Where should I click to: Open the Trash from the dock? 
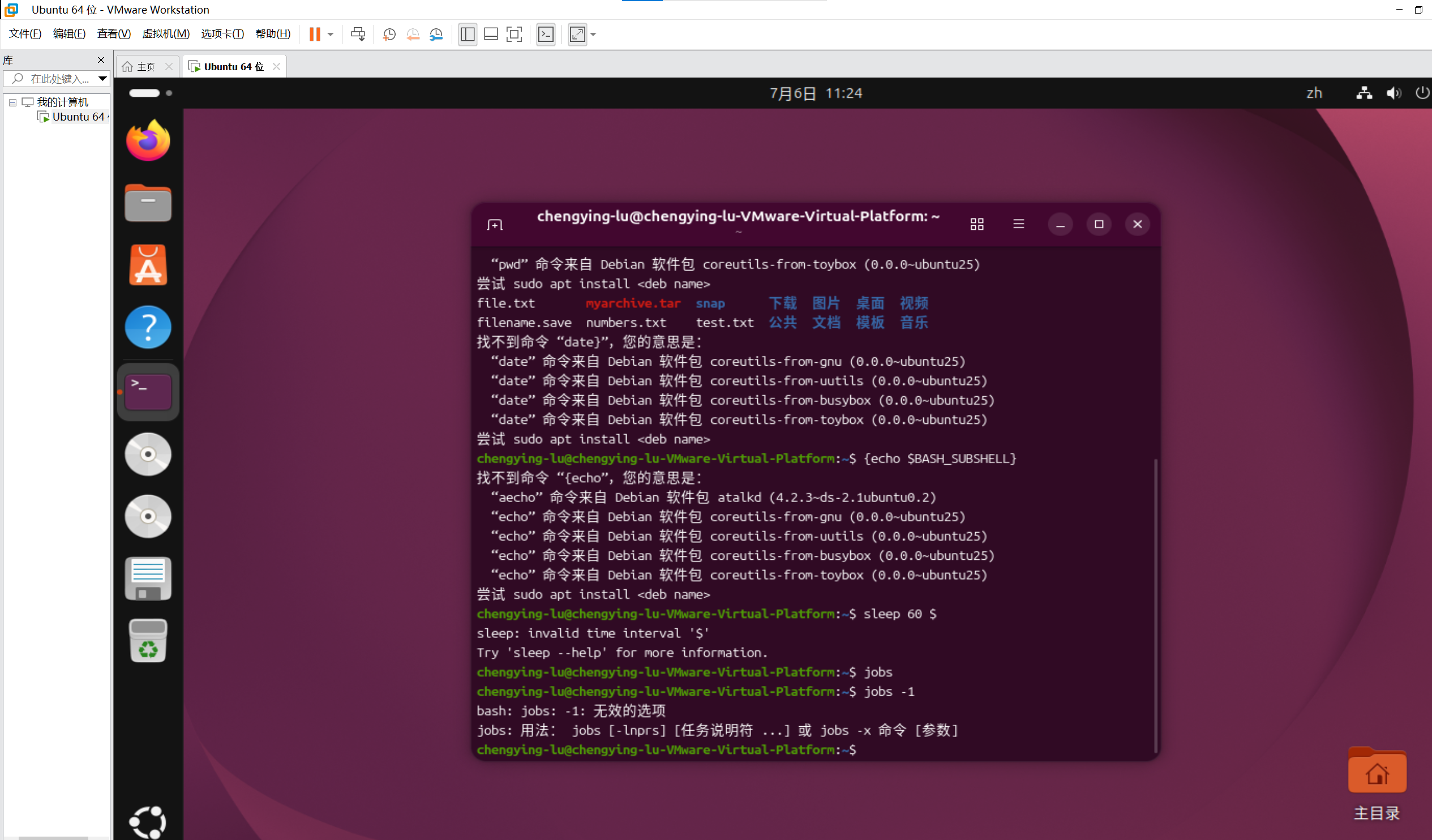coord(148,641)
